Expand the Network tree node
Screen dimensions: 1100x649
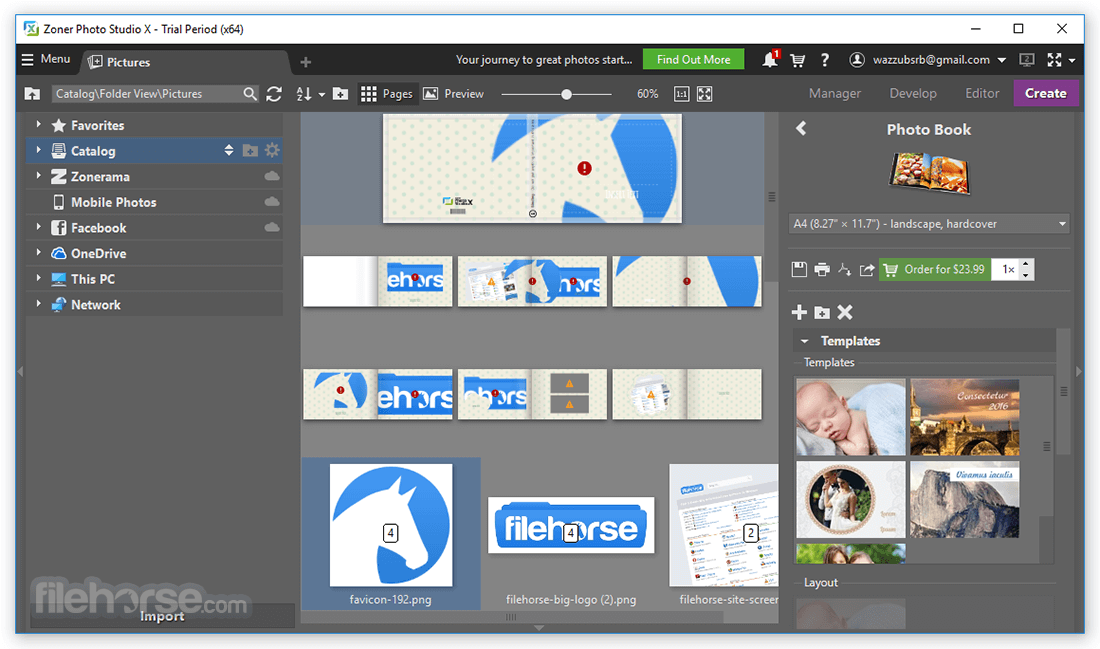(x=39, y=303)
